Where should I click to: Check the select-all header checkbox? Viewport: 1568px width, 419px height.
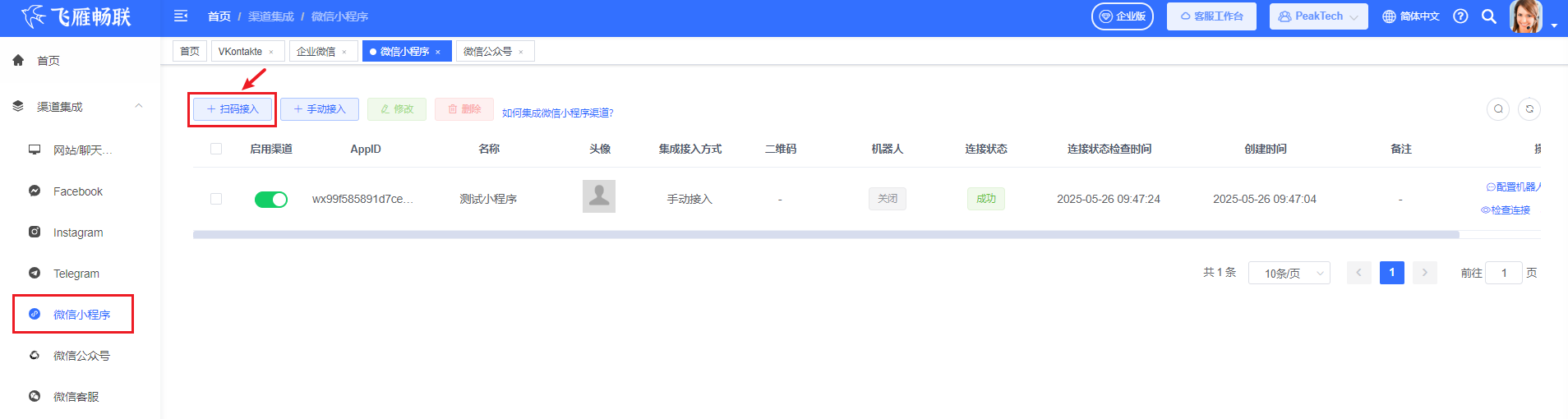pyautogui.click(x=216, y=149)
